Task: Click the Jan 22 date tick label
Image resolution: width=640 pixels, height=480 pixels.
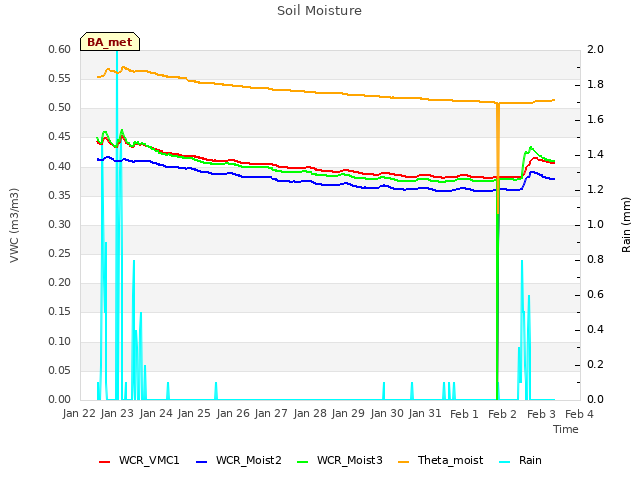Action: tap(79, 414)
